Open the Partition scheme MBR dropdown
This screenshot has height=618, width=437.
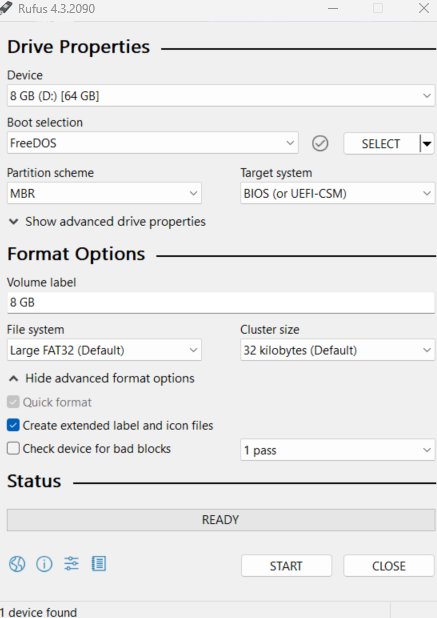(104, 193)
